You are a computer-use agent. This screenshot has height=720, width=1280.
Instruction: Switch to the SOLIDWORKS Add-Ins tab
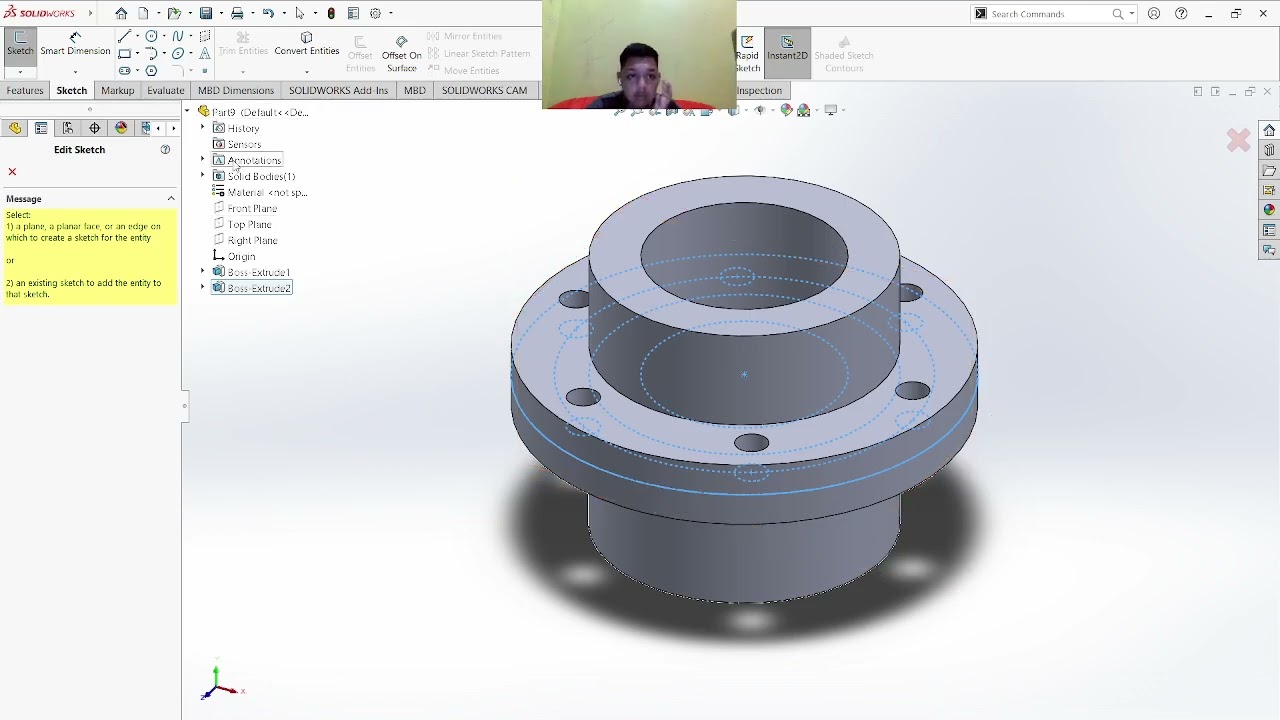tap(338, 91)
